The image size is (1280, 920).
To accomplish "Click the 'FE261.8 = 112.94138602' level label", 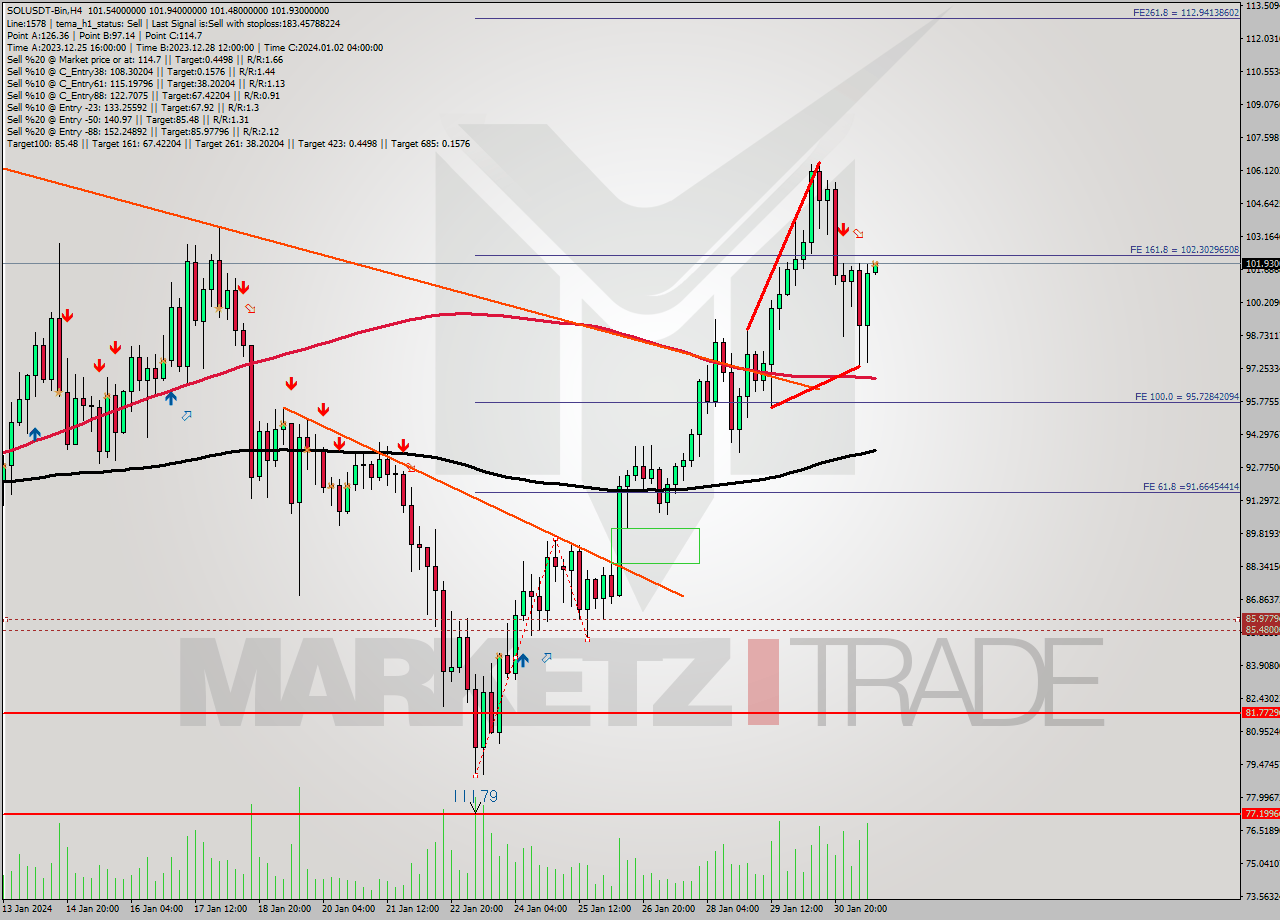I will 1185,13.
